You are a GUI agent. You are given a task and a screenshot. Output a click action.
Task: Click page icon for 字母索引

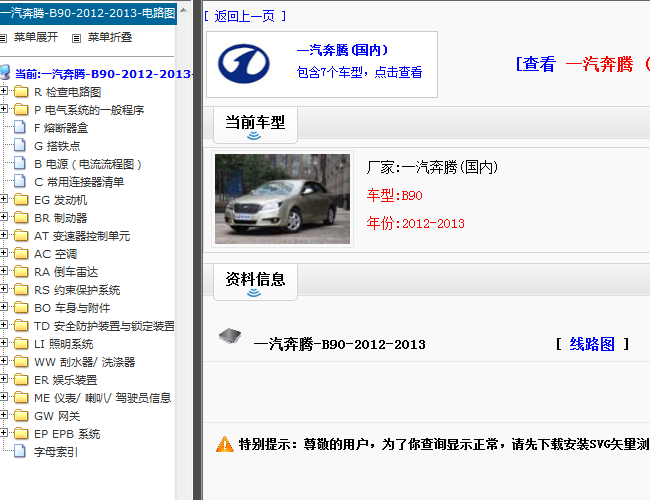coord(20,451)
